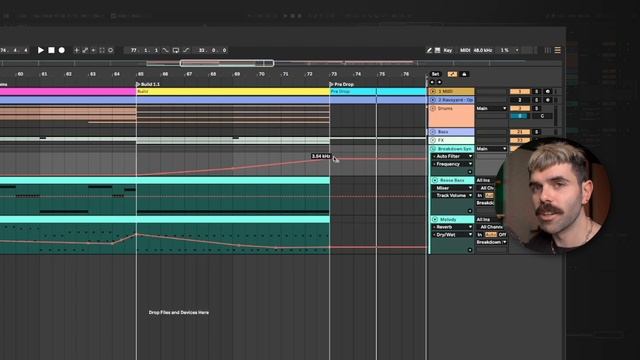
Task: Toggle the Automation Arm icon
Action: pos(85,50)
